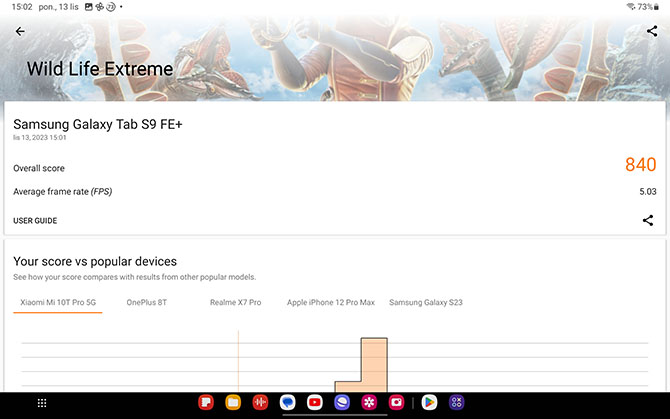Open the My Files folder app
The width and height of the screenshot is (670, 419).
point(233,402)
